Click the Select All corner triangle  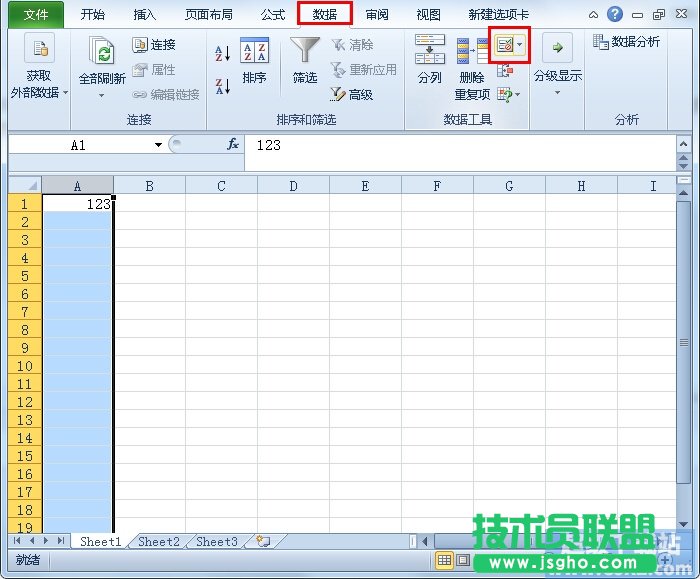(25, 185)
